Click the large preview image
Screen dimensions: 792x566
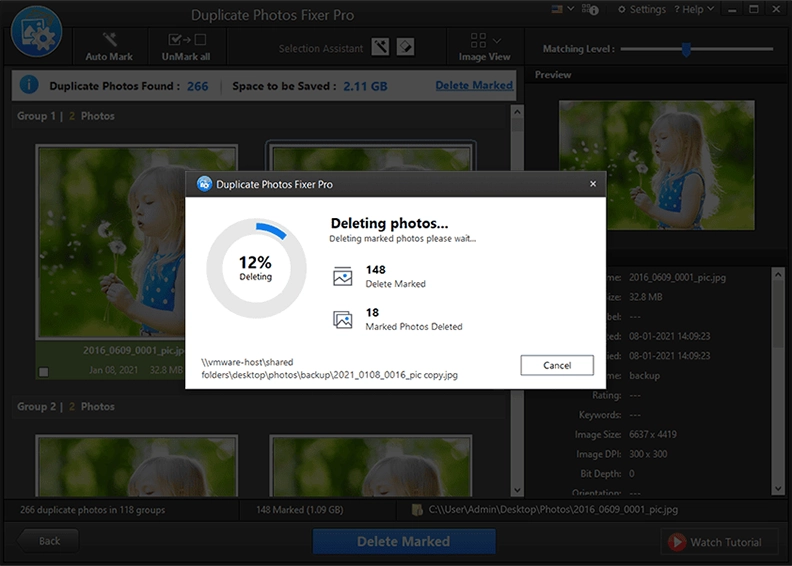(656, 165)
